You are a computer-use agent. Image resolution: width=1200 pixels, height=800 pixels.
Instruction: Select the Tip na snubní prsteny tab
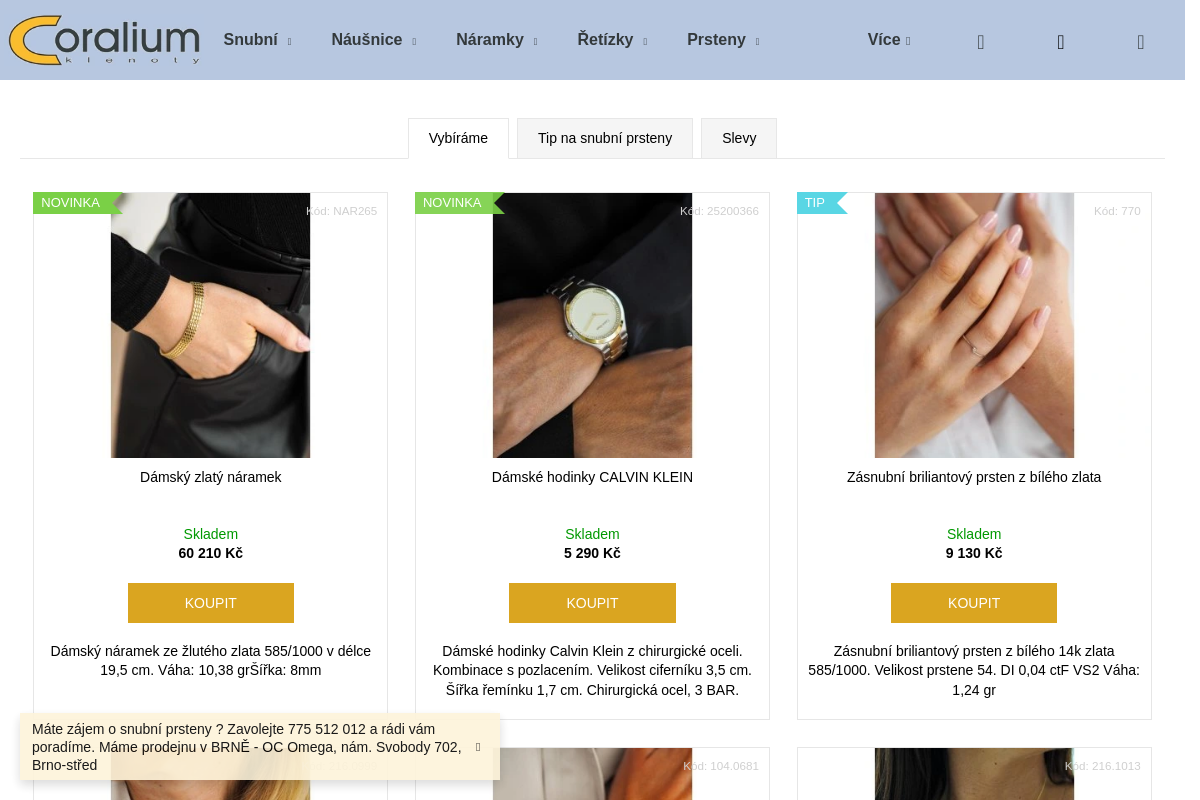pyautogui.click(x=605, y=138)
